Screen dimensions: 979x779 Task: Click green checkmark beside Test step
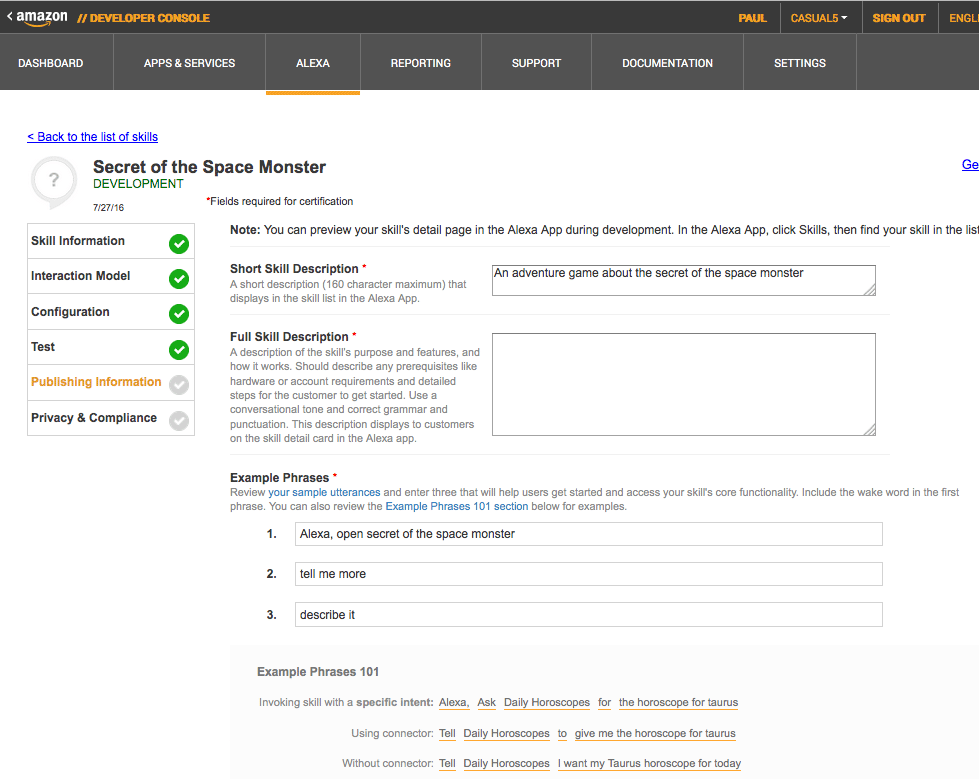[x=179, y=349]
